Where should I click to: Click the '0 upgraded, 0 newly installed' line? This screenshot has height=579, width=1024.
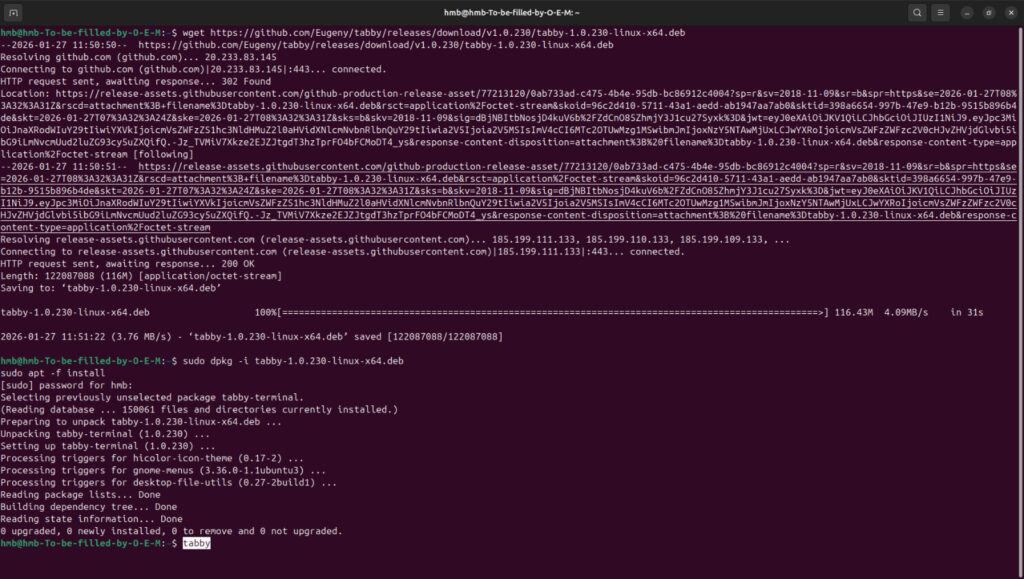coord(170,531)
